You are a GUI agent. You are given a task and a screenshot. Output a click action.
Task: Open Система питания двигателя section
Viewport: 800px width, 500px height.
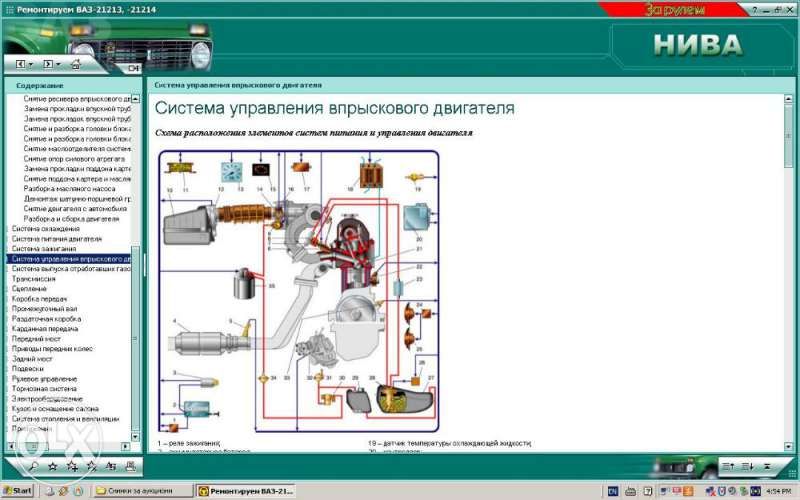(x=57, y=239)
